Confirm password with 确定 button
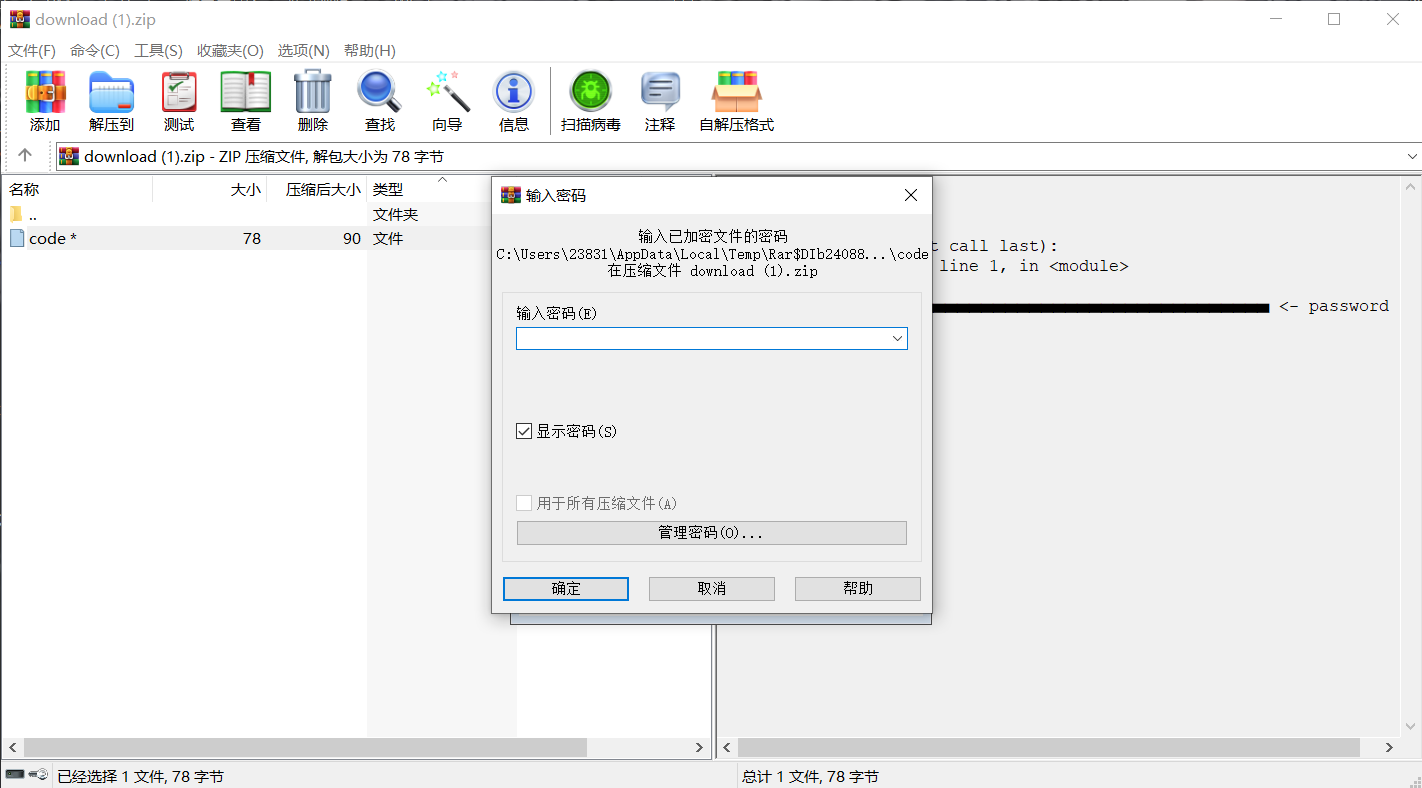This screenshot has height=788, width=1422. (566, 589)
